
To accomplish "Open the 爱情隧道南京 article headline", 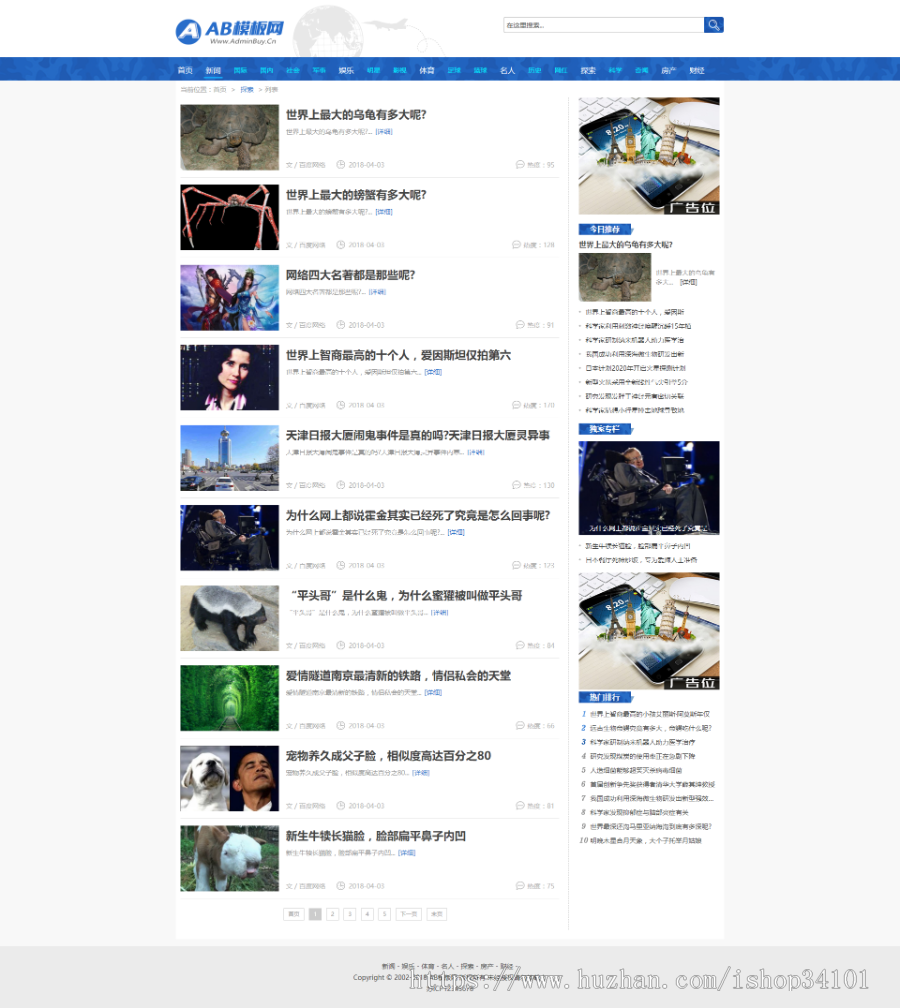I will point(399,676).
